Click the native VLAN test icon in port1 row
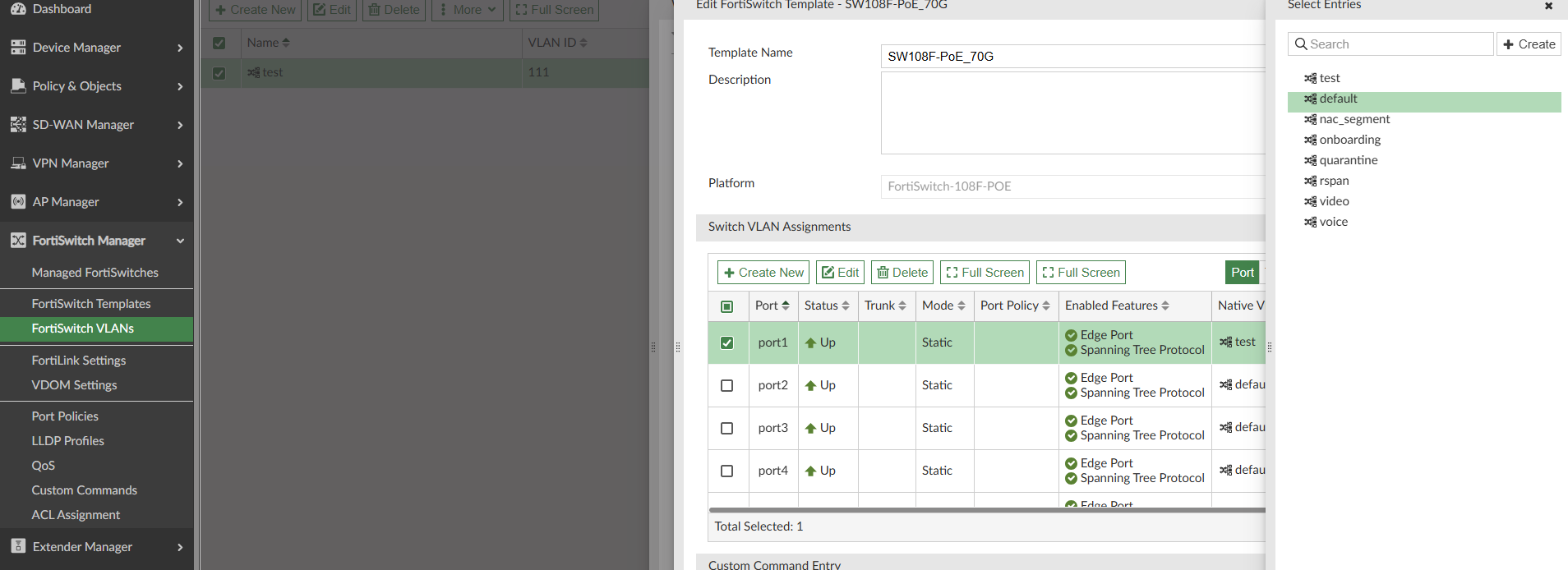 [1225, 342]
